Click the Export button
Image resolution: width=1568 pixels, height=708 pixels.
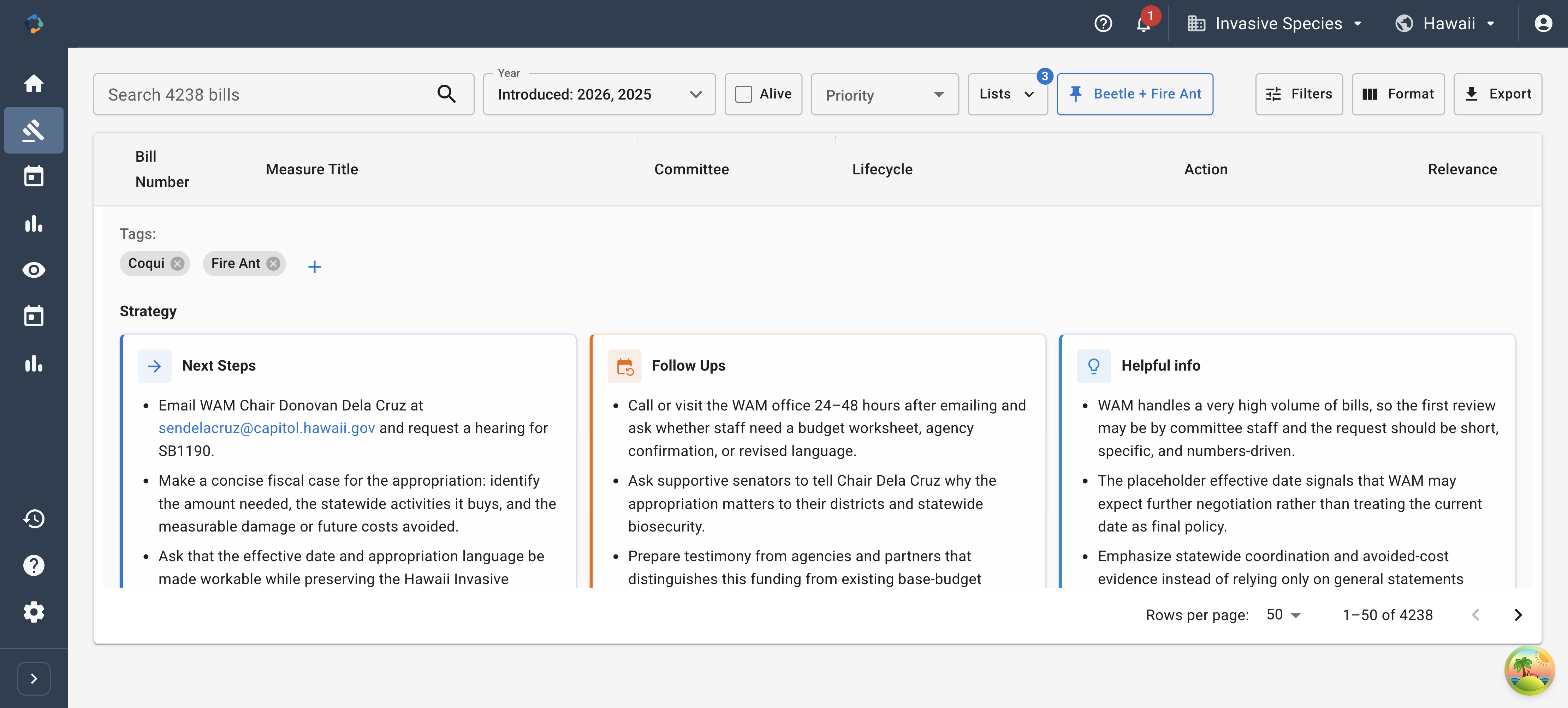(1497, 94)
